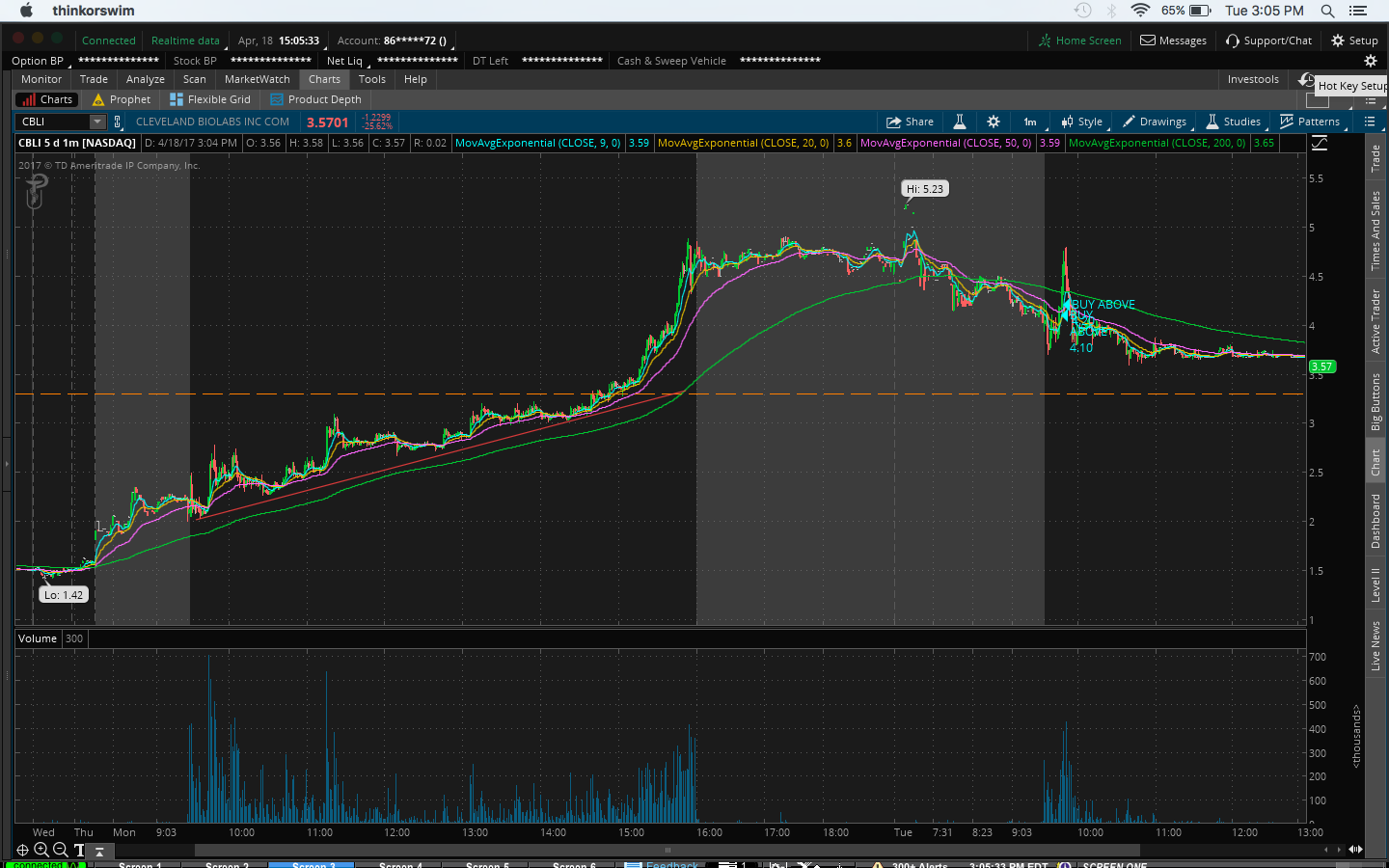The image size is (1389, 868).
Task: Expand the CBLI symbol dropdown arrow
Action: (x=97, y=122)
